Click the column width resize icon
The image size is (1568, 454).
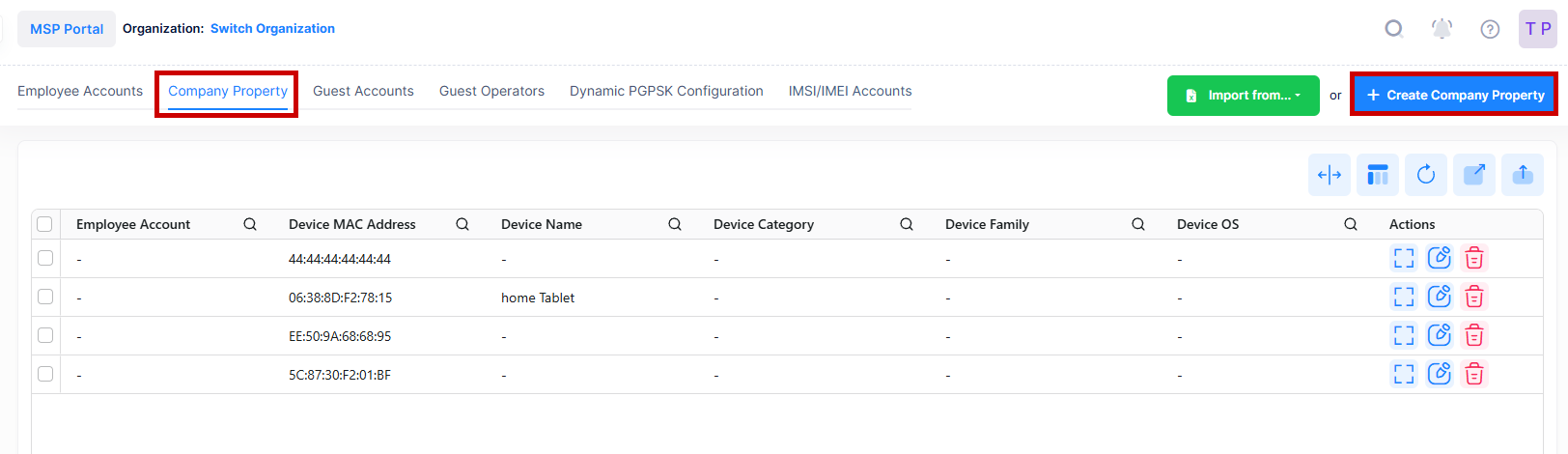coord(1329,175)
